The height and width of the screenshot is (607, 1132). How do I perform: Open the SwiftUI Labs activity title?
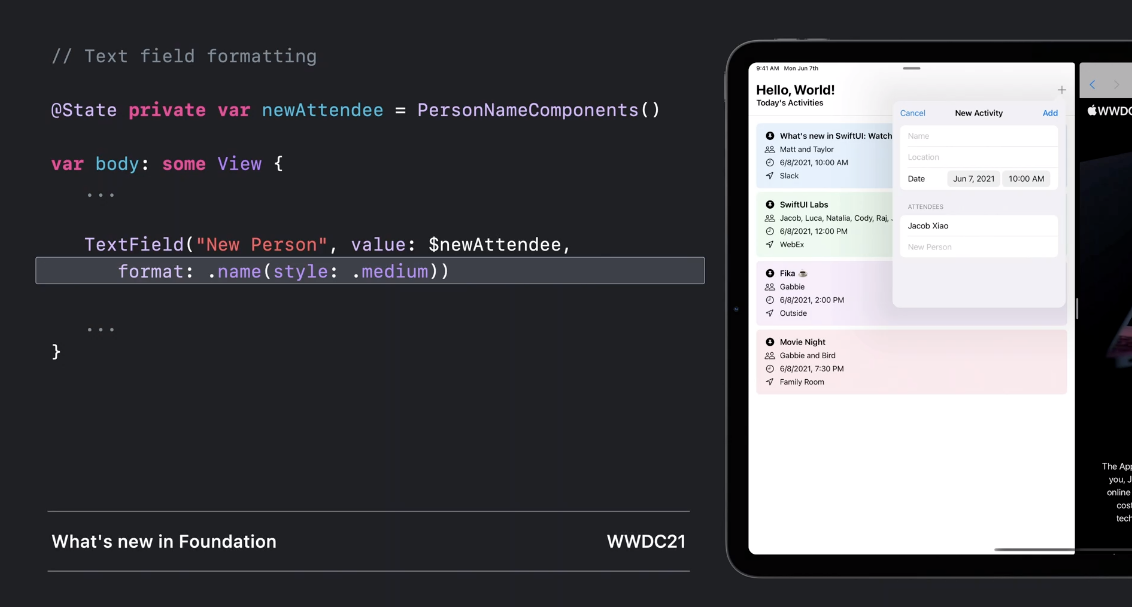click(x=804, y=204)
